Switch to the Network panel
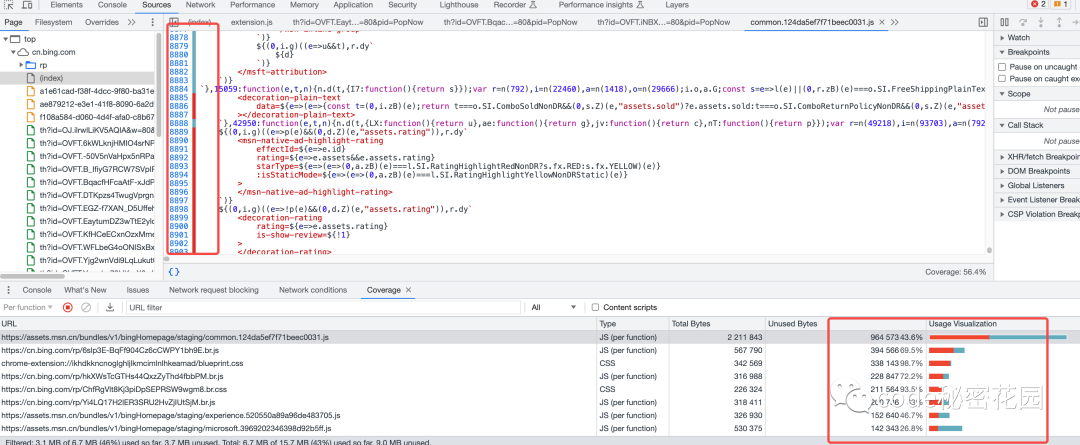 [x=200, y=5]
